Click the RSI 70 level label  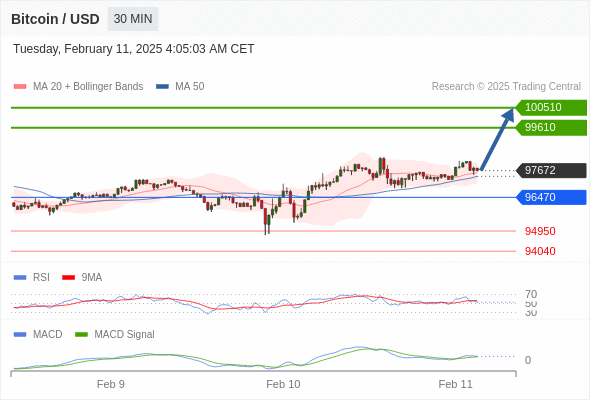click(531, 294)
